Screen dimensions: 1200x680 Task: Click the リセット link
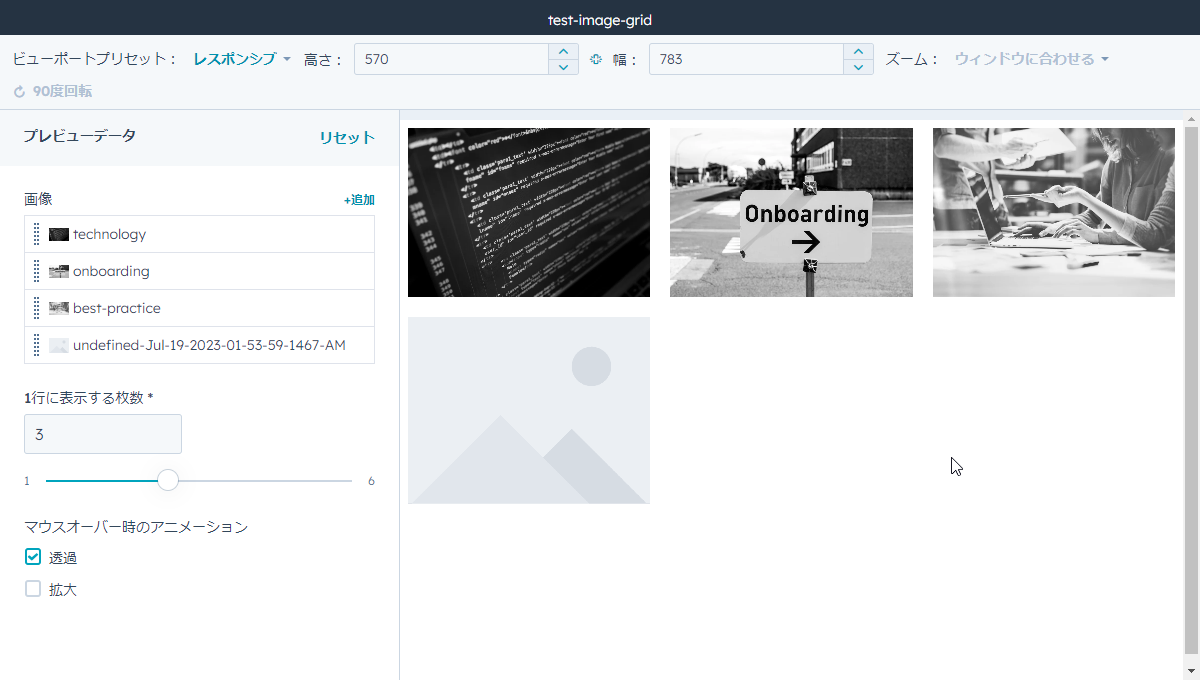coord(347,138)
